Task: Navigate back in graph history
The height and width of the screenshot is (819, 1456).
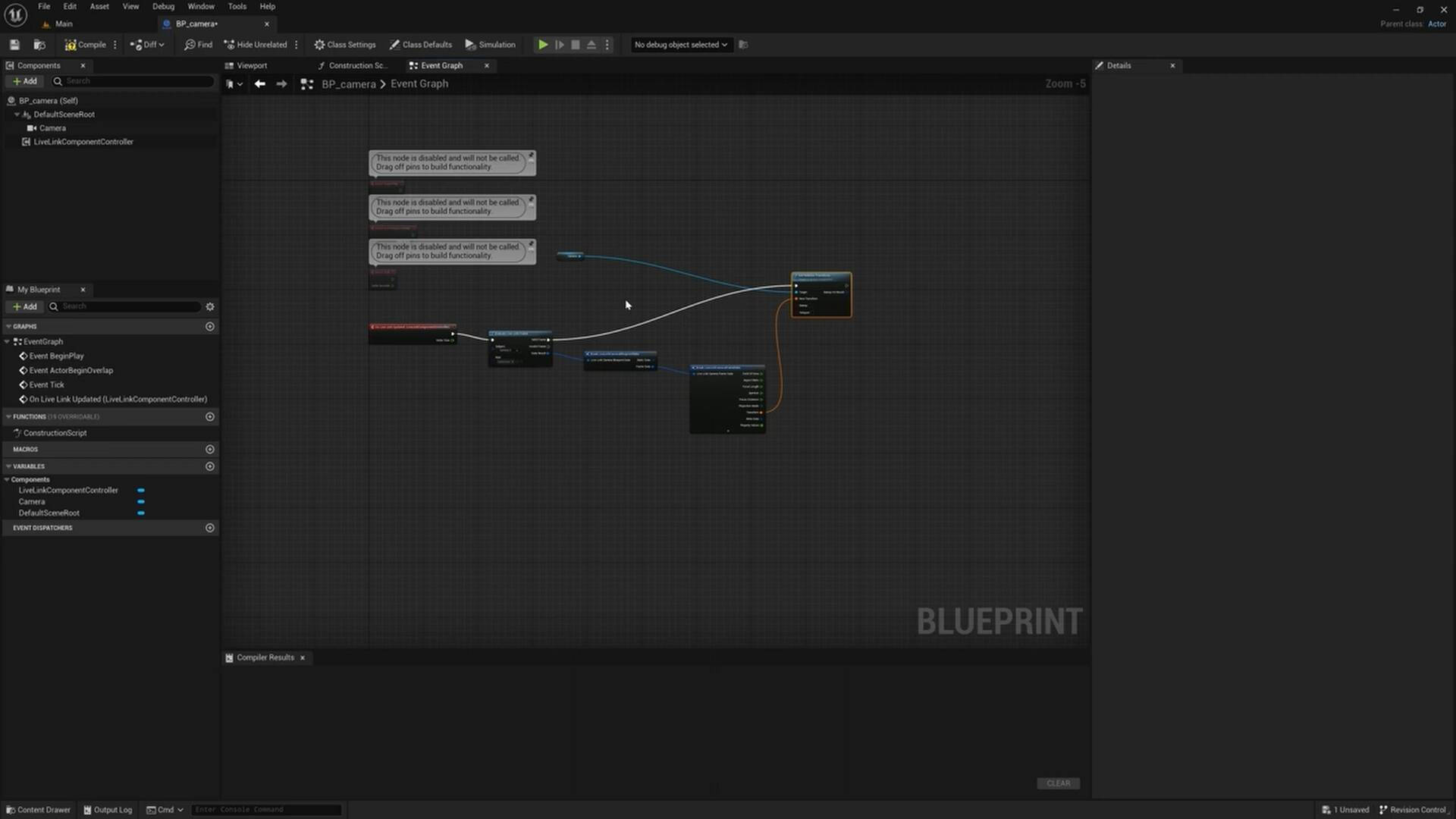Action: (260, 84)
